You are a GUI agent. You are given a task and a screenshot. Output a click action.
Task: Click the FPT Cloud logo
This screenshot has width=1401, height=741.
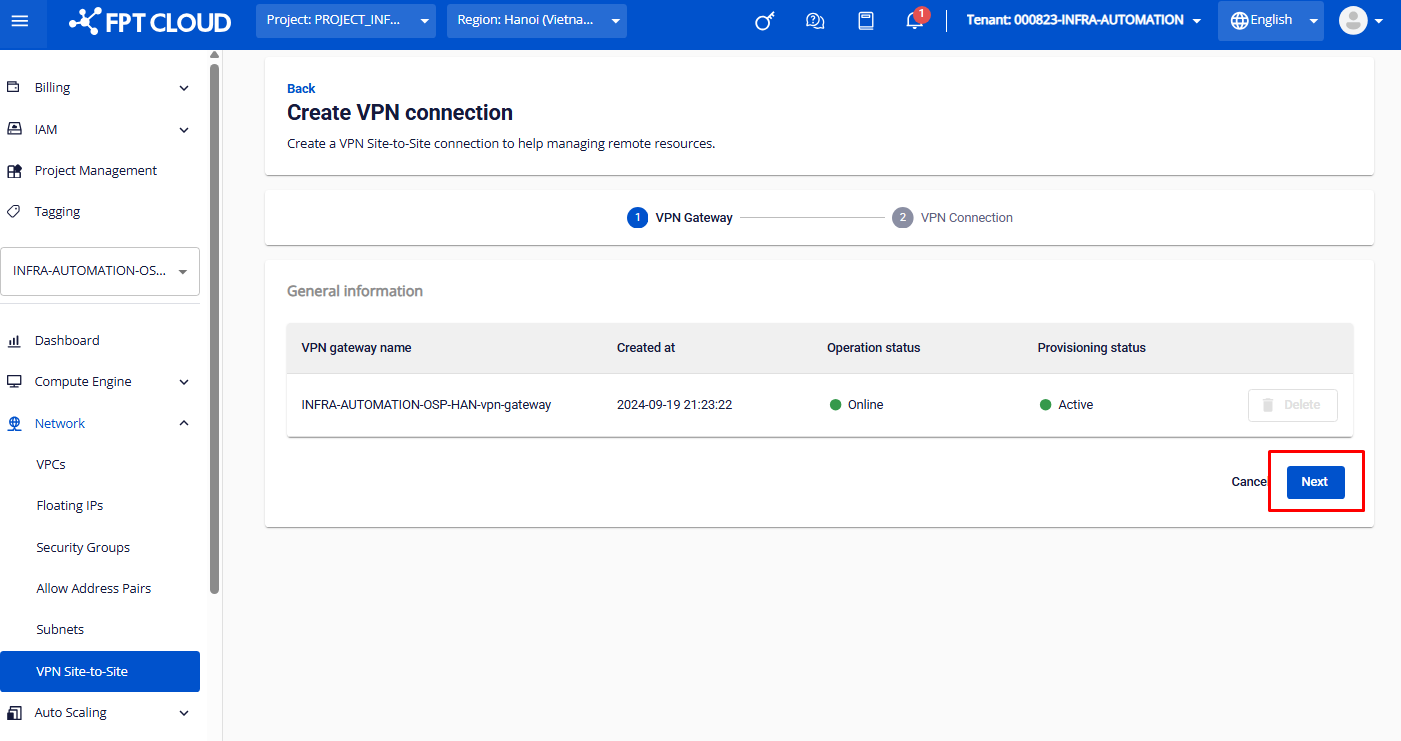pyautogui.click(x=150, y=21)
